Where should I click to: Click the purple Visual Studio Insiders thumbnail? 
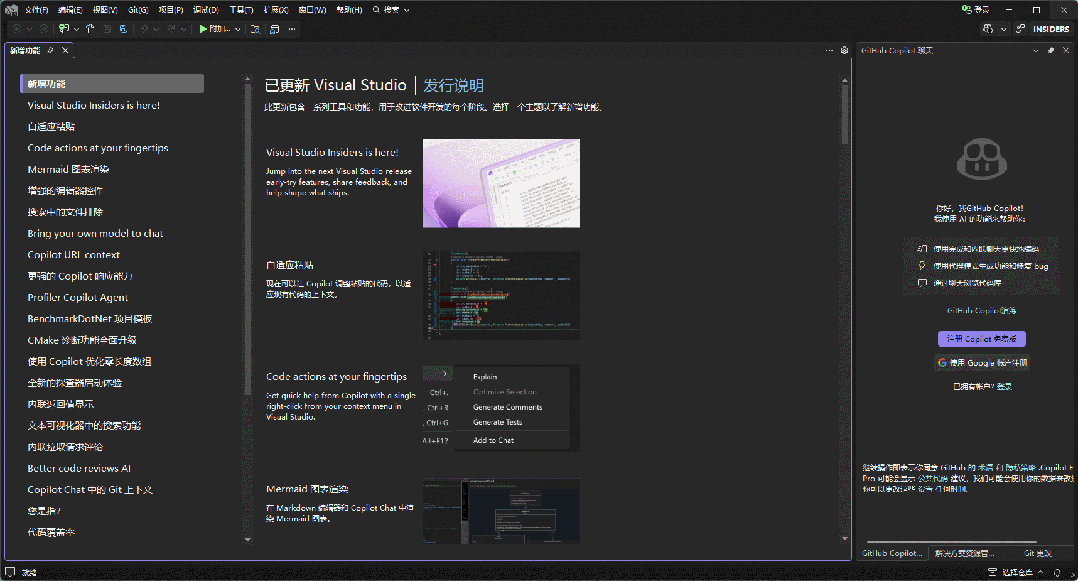click(x=501, y=183)
